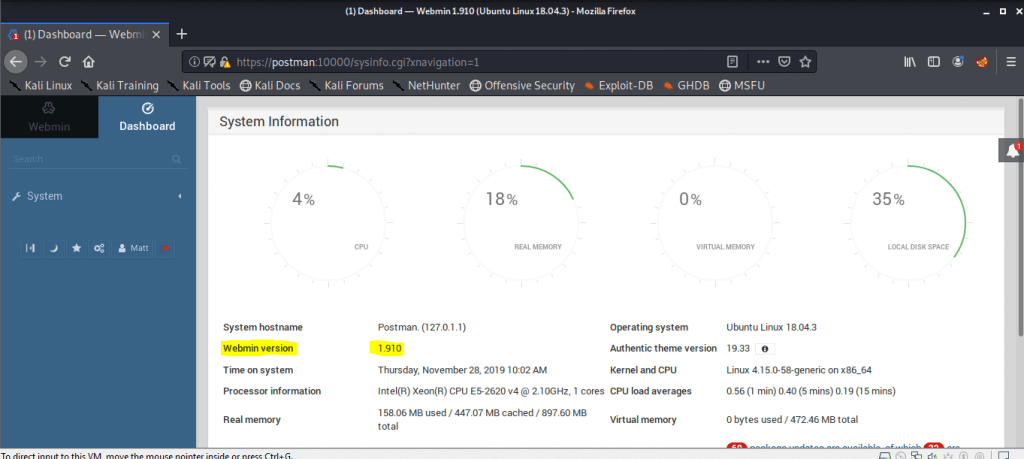Click the System Information panel heading

(279, 121)
